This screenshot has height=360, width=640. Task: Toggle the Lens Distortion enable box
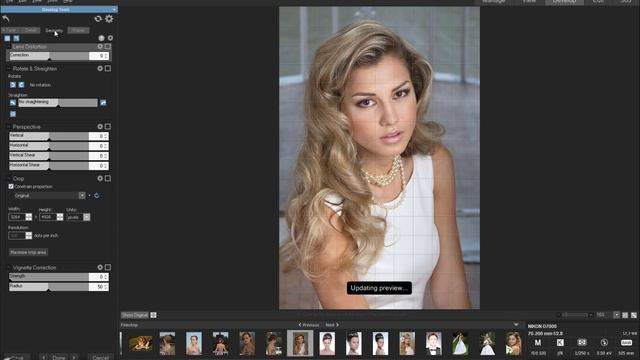point(108,47)
